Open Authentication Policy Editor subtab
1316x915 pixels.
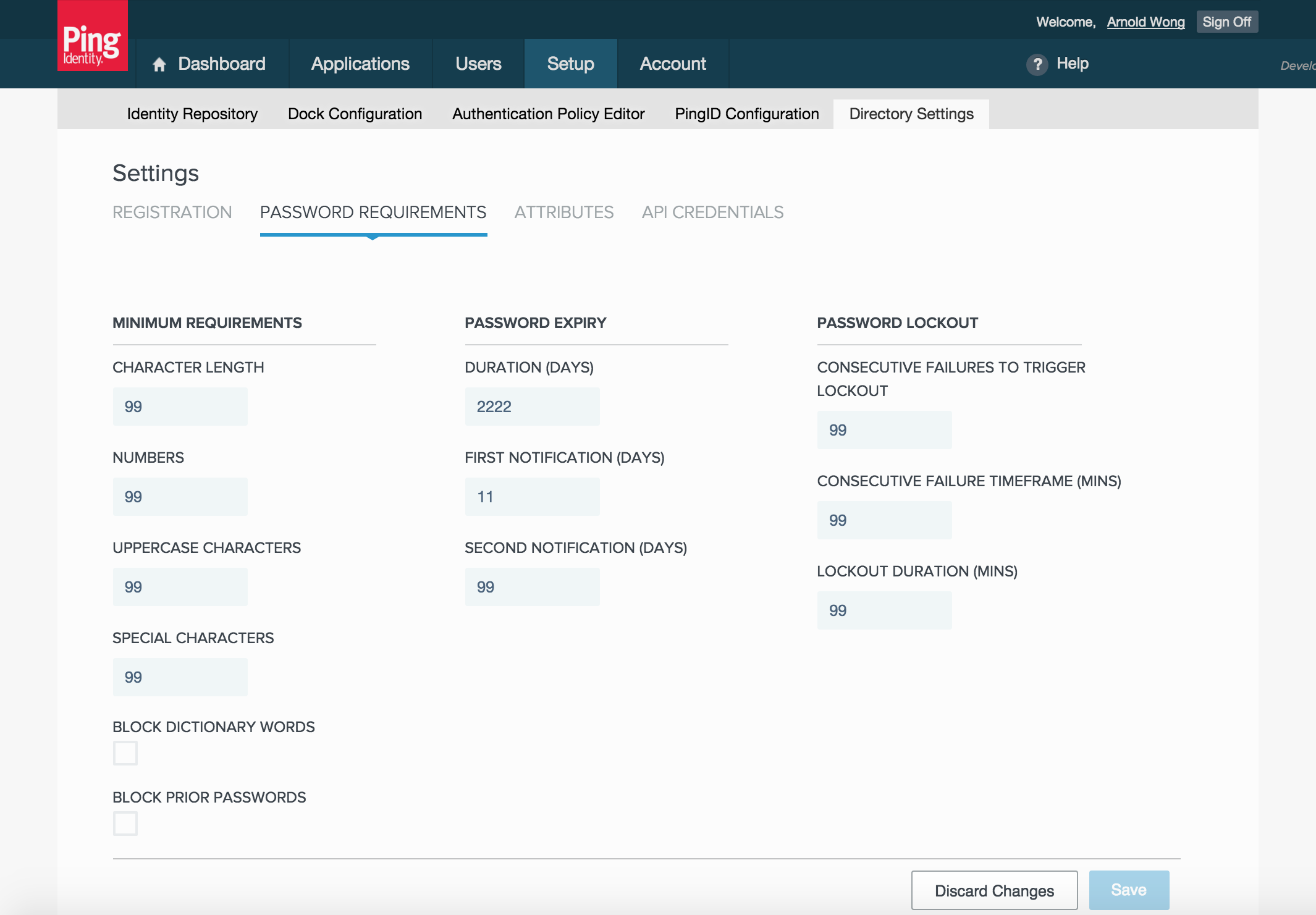[x=548, y=114]
